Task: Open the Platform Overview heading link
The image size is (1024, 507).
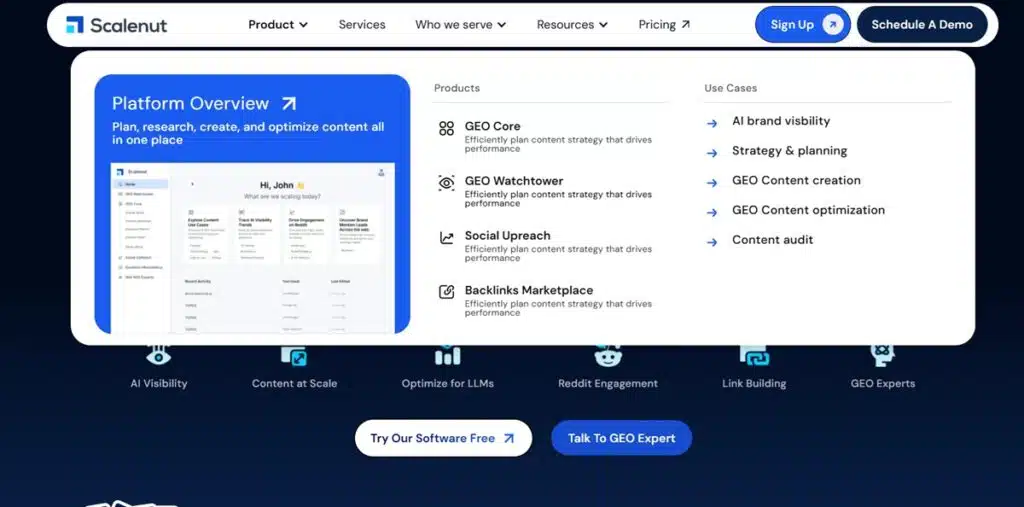Action: (191, 103)
